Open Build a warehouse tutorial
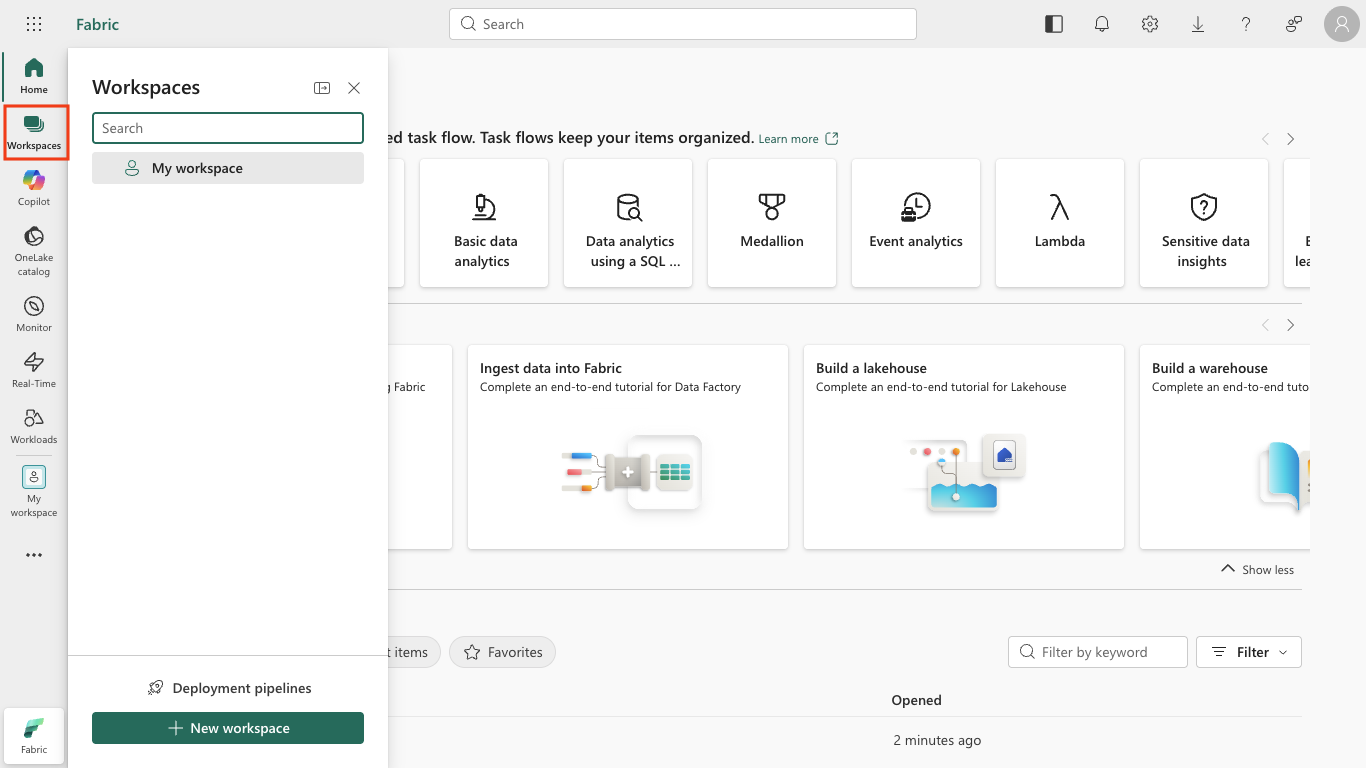Viewport: 1366px width, 768px height. (1225, 447)
